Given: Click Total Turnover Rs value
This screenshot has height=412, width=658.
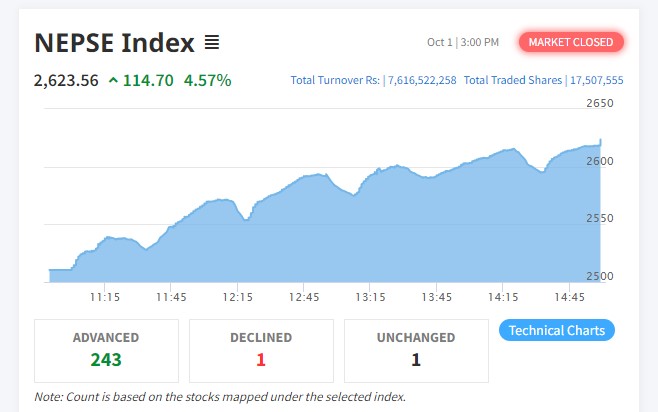Looking at the screenshot, I should (422, 80).
